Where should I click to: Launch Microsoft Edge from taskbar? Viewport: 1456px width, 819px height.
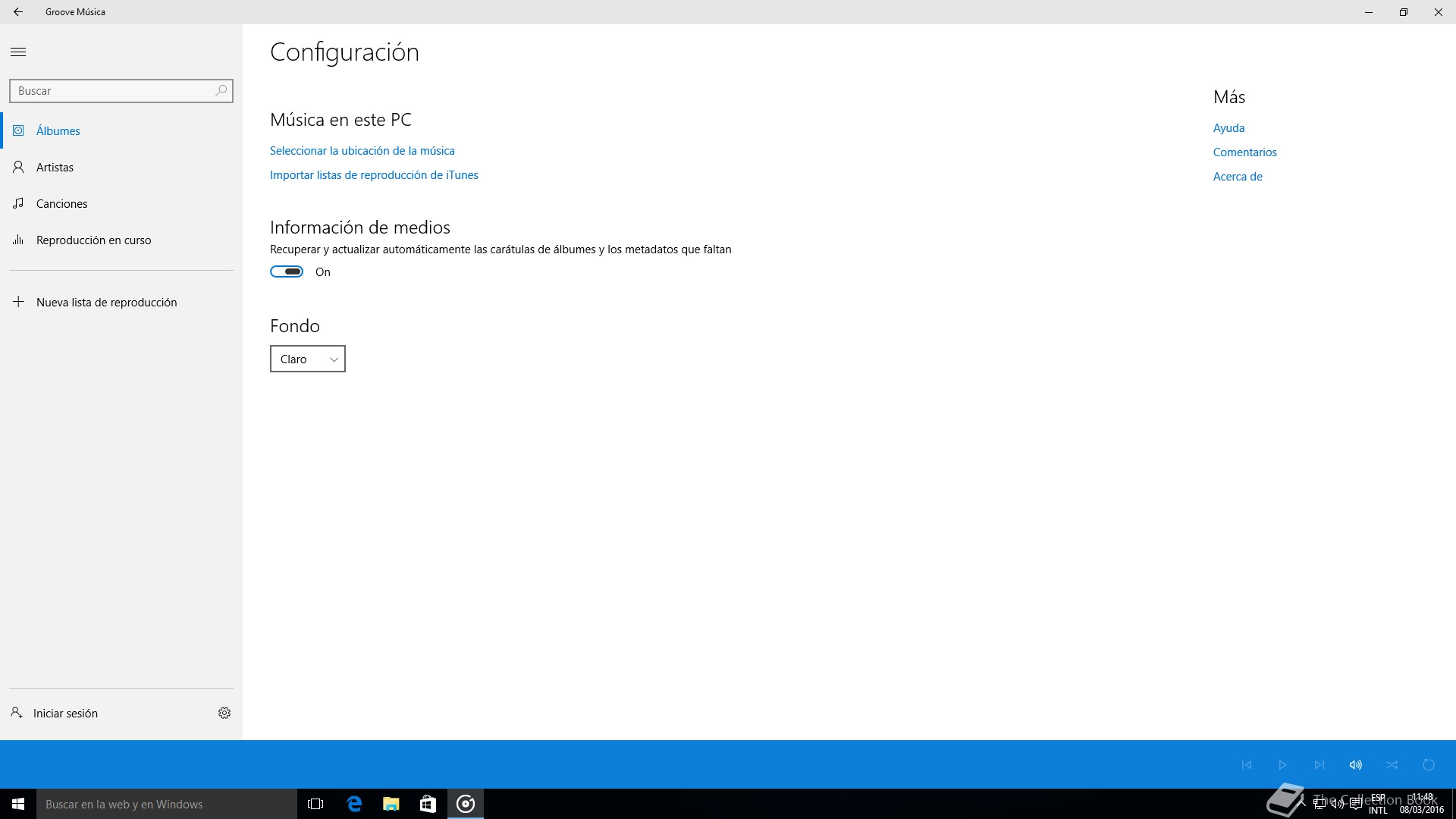tap(354, 804)
